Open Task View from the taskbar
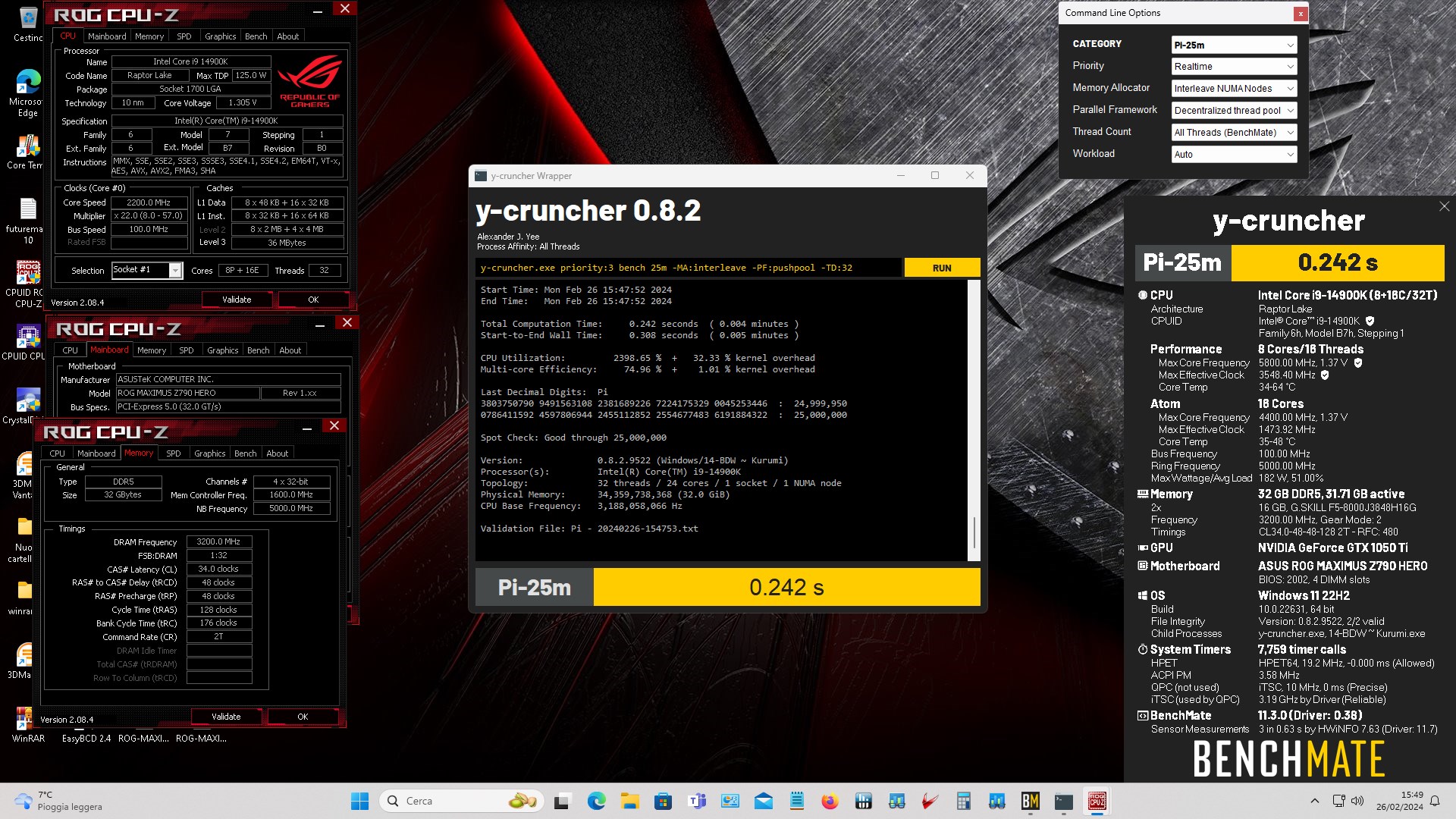The height and width of the screenshot is (819, 1456). pos(562,801)
